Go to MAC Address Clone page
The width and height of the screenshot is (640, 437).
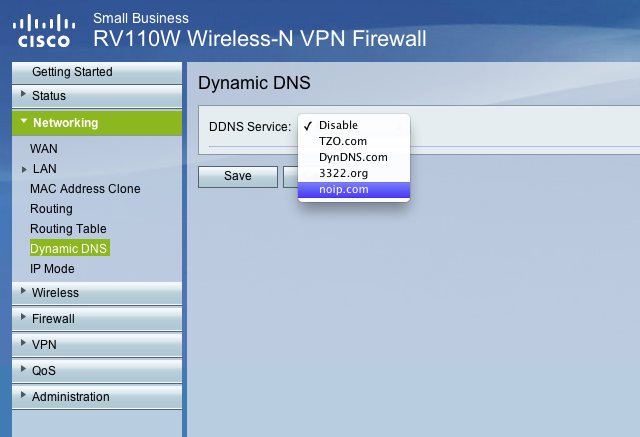[x=85, y=189]
